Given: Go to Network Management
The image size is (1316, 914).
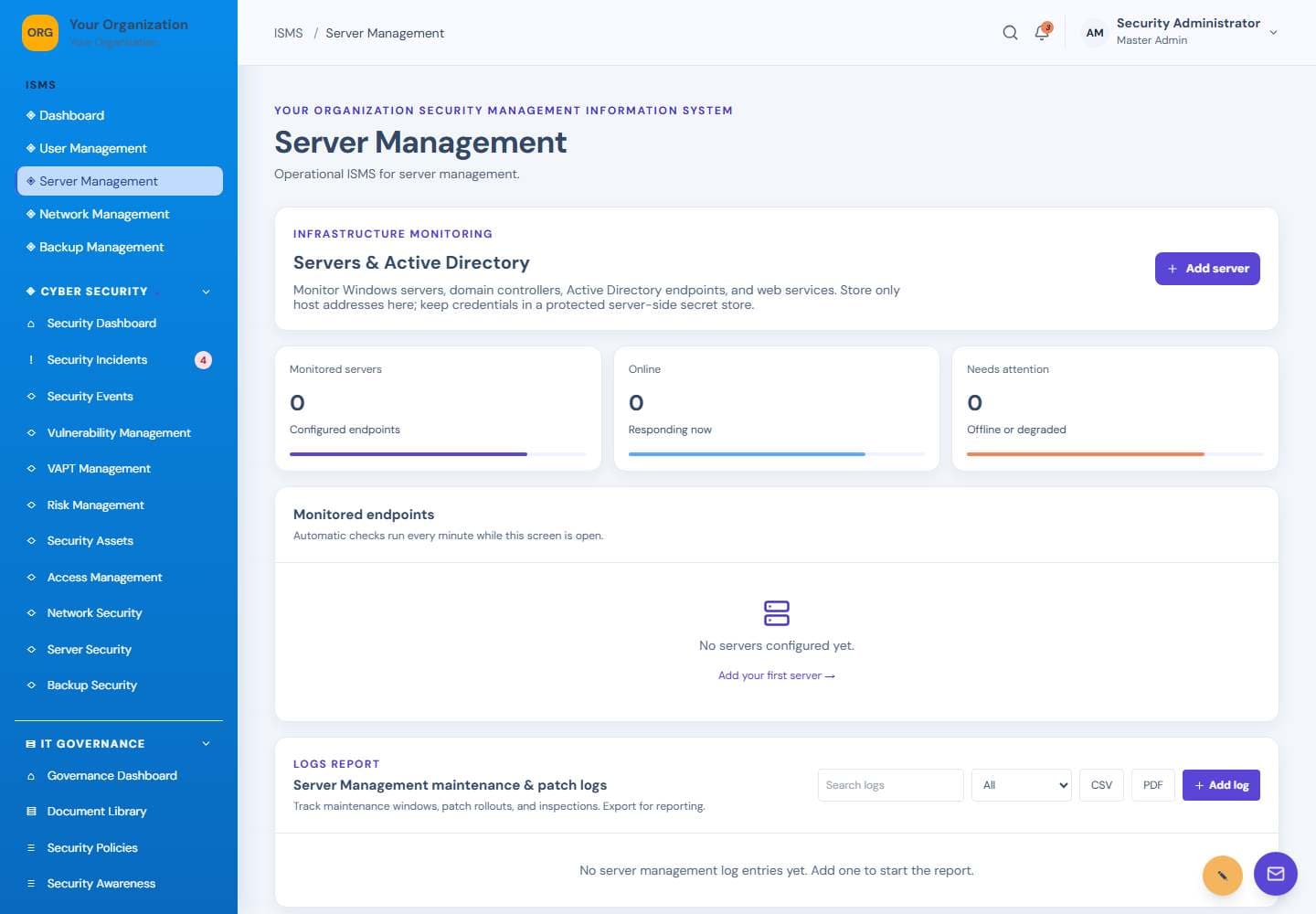Looking at the screenshot, I should point(120,214).
